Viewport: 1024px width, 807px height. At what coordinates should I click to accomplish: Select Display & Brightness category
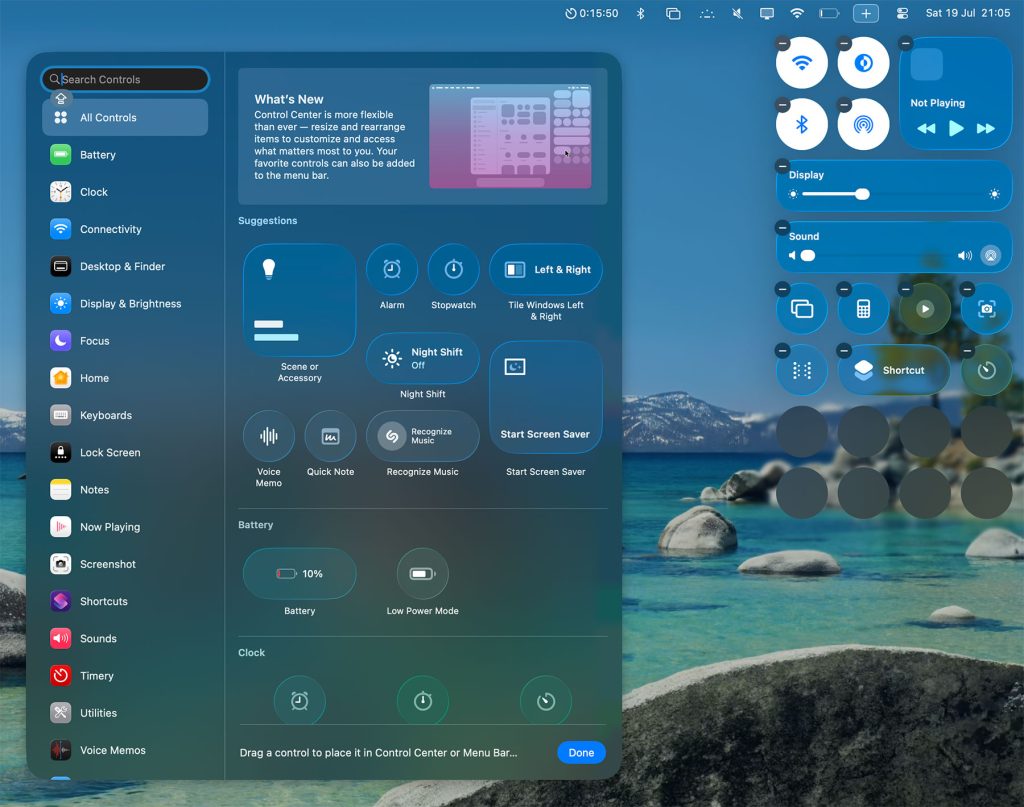pyautogui.click(x=130, y=304)
